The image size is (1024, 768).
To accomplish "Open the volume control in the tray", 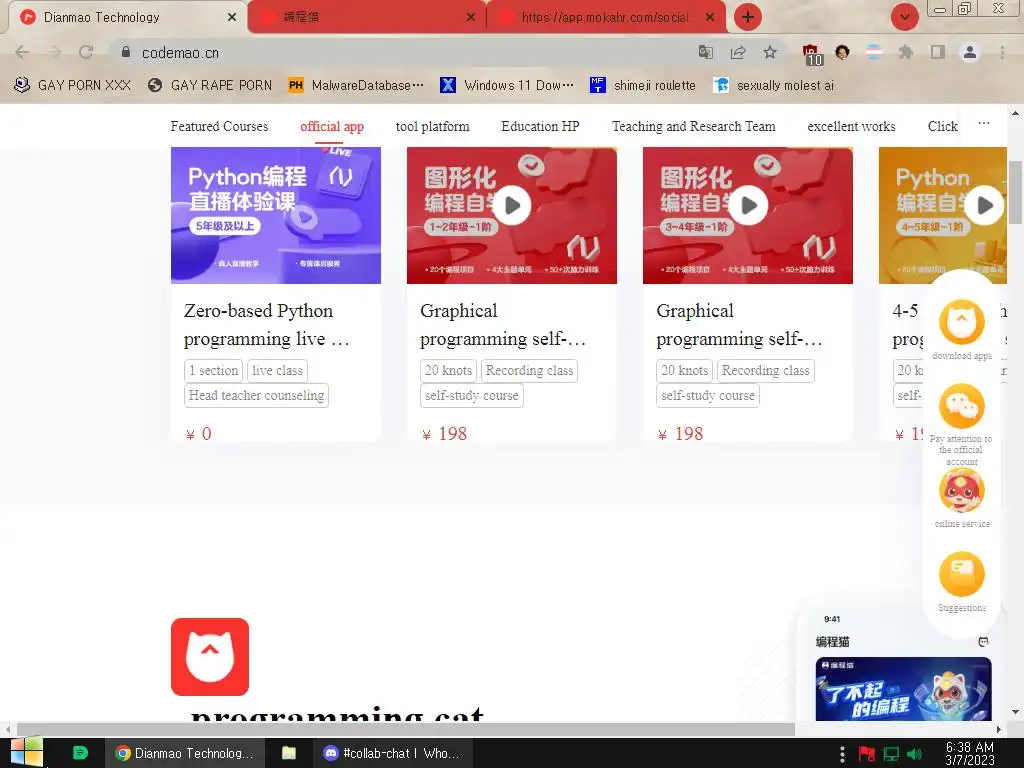I will [x=914, y=754].
